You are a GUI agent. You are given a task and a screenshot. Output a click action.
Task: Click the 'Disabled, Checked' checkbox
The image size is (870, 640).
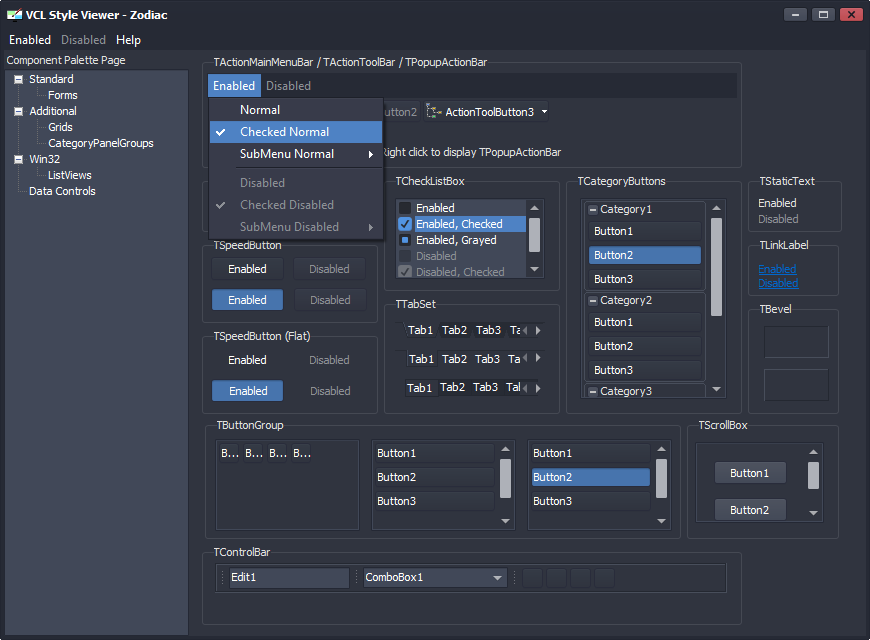[405, 272]
